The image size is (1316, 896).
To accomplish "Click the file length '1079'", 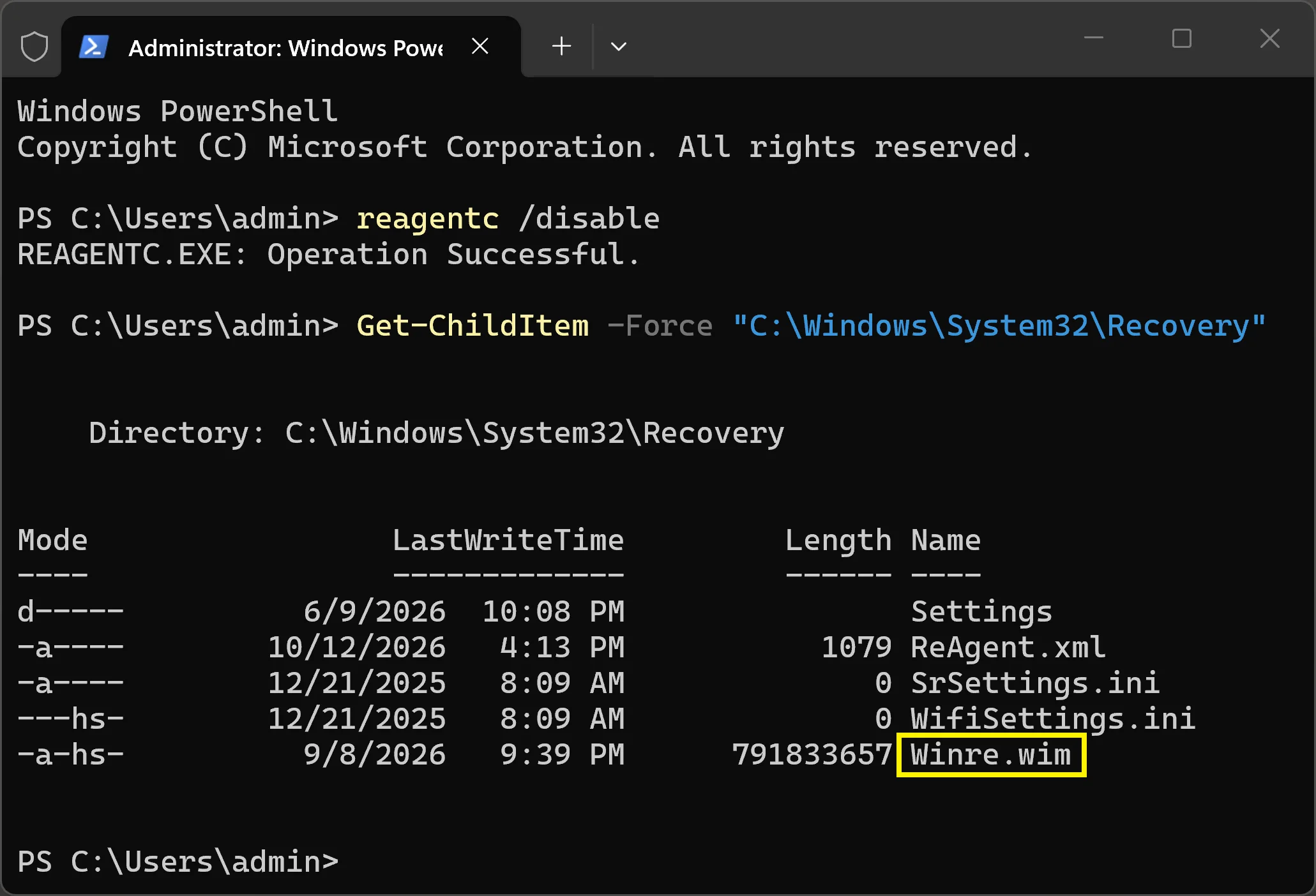I will (x=856, y=648).
